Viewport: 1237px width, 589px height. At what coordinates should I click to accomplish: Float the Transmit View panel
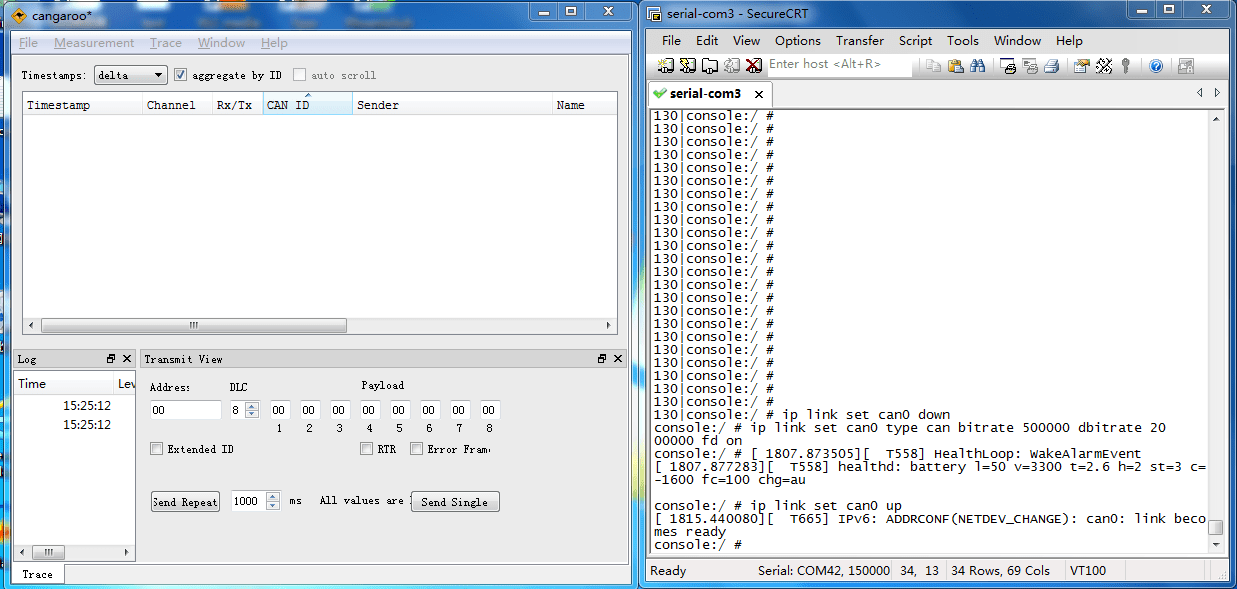pos(602,359)
